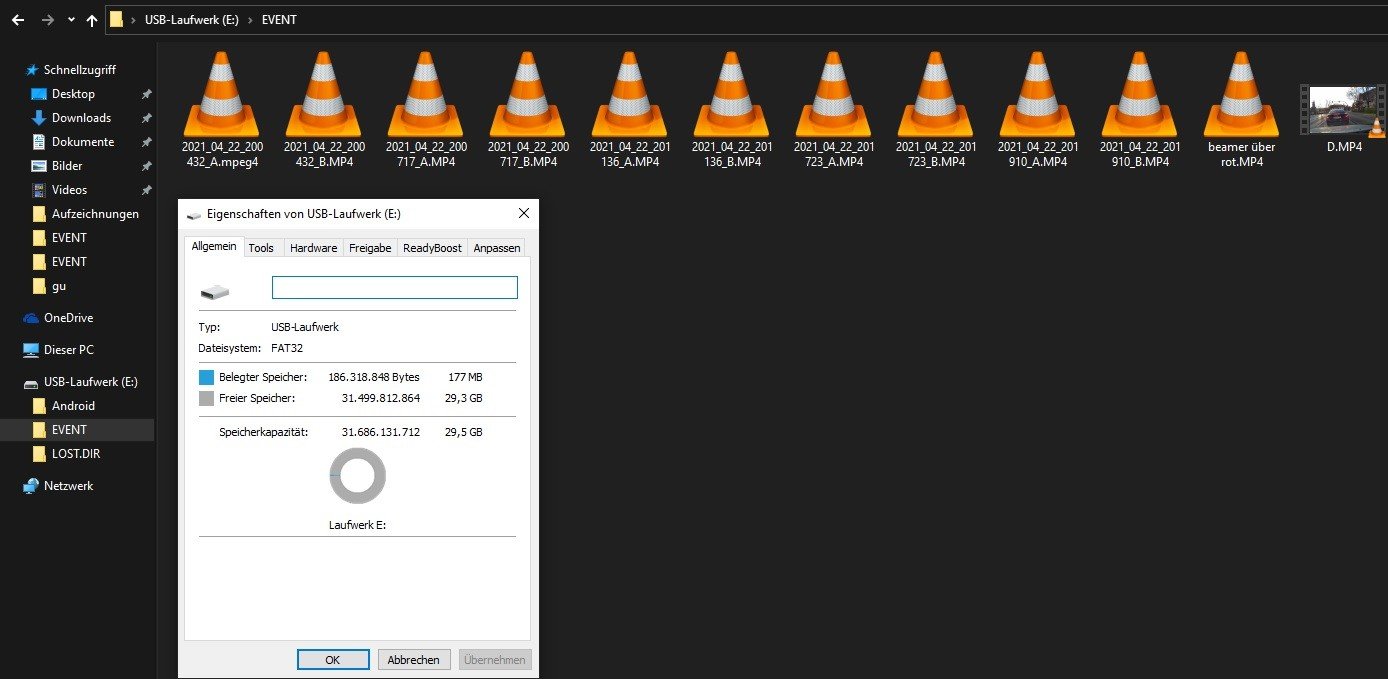Click the drive name input field
This screenshot has height=679, width=1388.
click(395, 288)
